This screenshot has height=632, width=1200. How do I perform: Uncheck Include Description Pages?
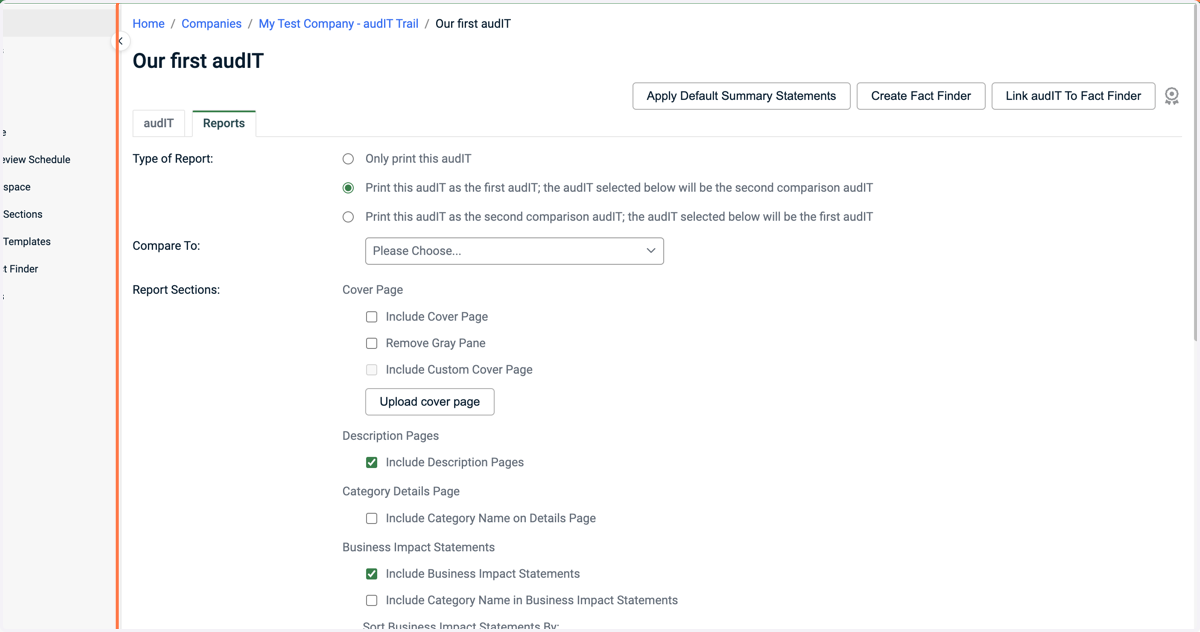click(372, 463)
